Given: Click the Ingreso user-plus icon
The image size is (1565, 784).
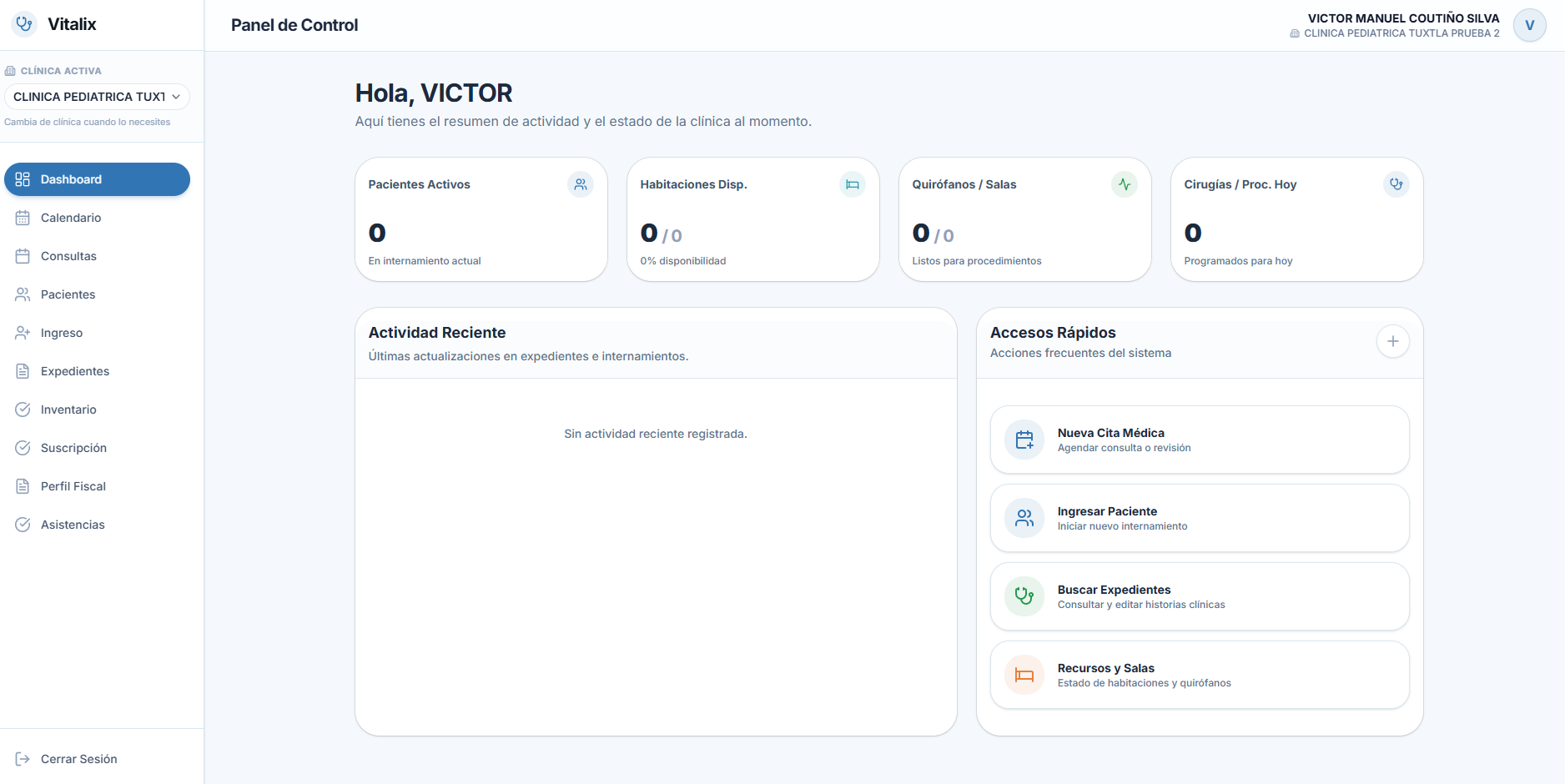Looking at the screenshot, I should pos(23,333).
